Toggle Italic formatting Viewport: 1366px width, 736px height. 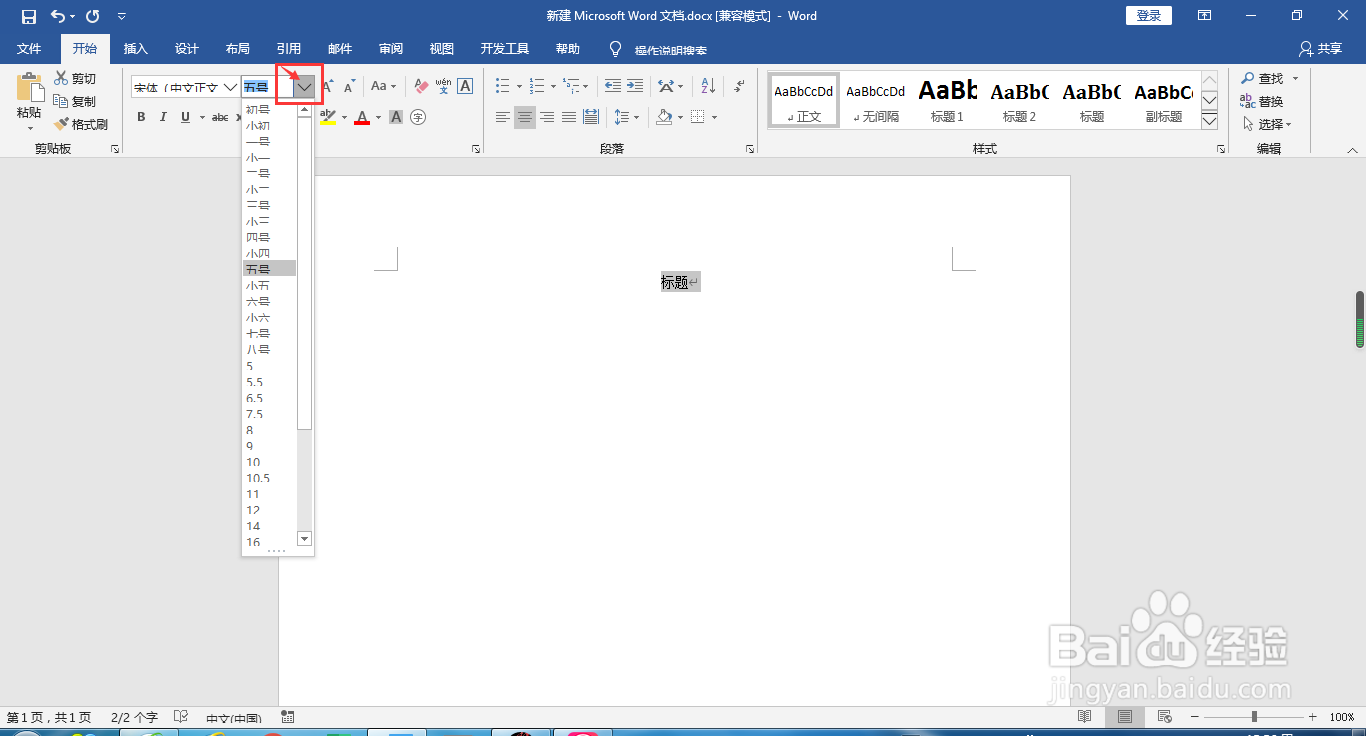coord(163,117)
